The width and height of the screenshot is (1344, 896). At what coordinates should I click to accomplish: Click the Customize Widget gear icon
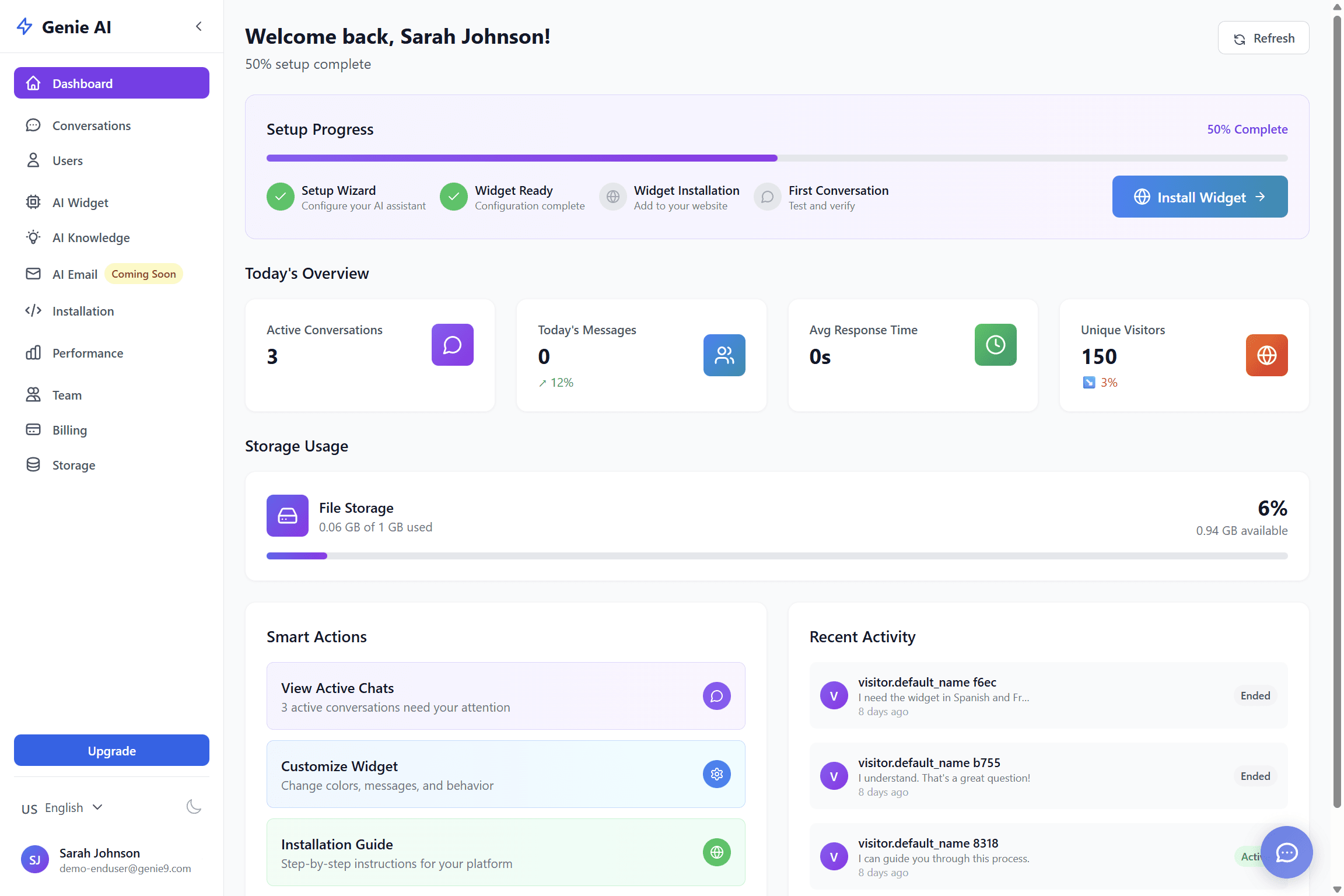pyautogui.click(x=716, y=774)
